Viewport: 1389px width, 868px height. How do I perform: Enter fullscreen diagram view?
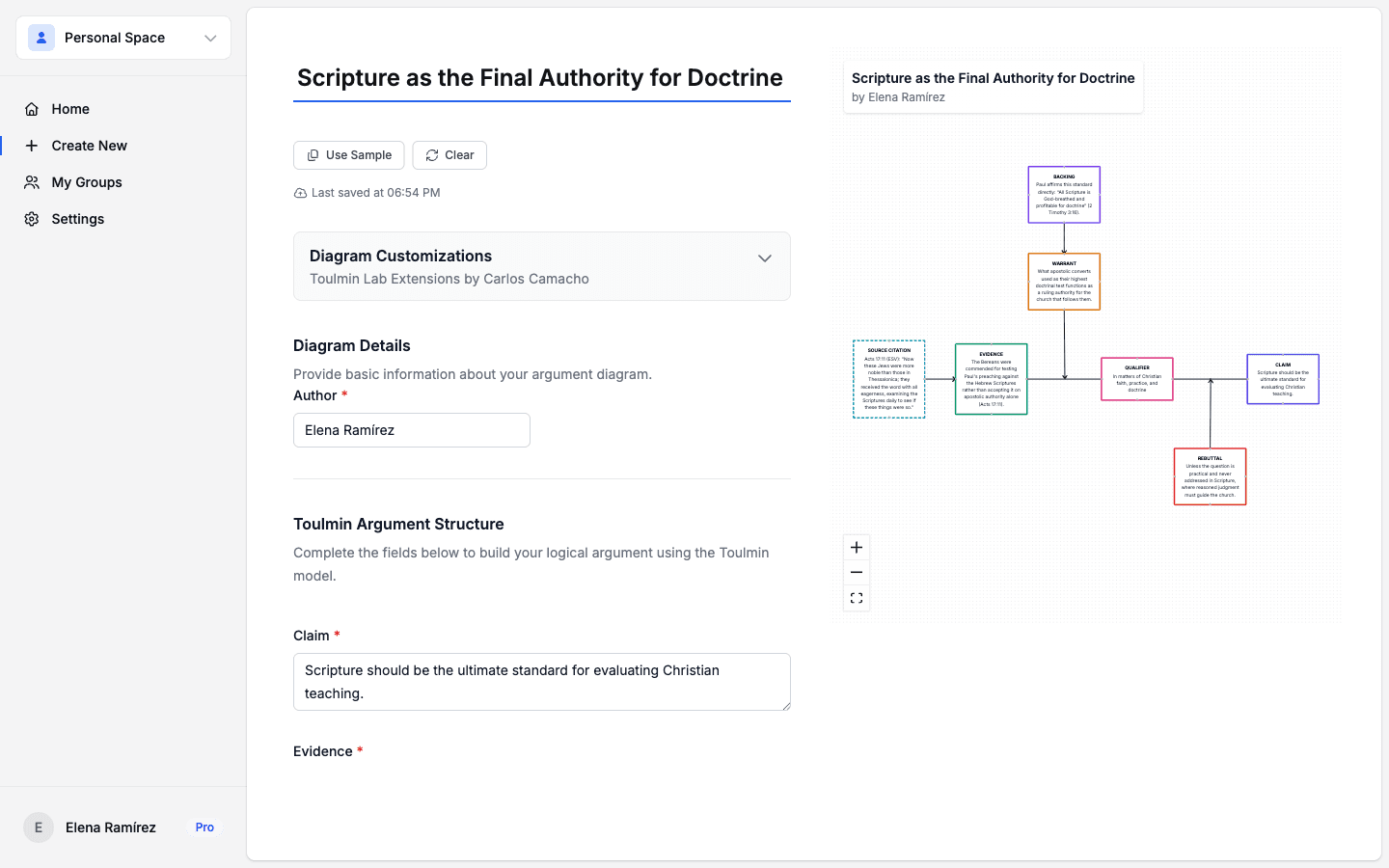coord(856,597)
